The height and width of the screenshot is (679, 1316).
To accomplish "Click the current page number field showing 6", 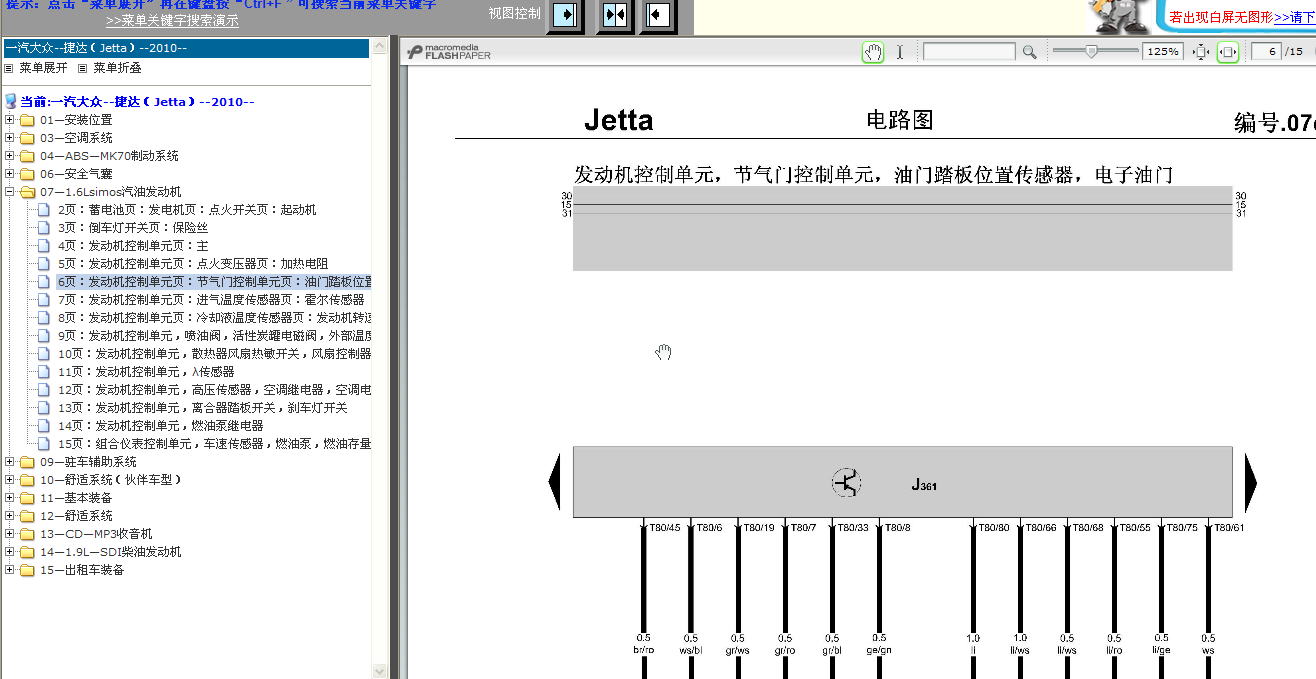I will (x=1267, y=52).
